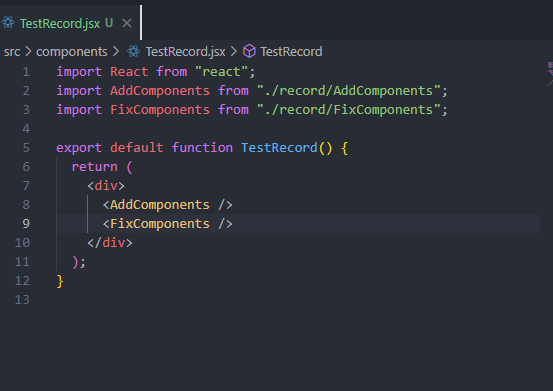Click line number 5 in gutter

pyautogui.click(x=26, y=148)
